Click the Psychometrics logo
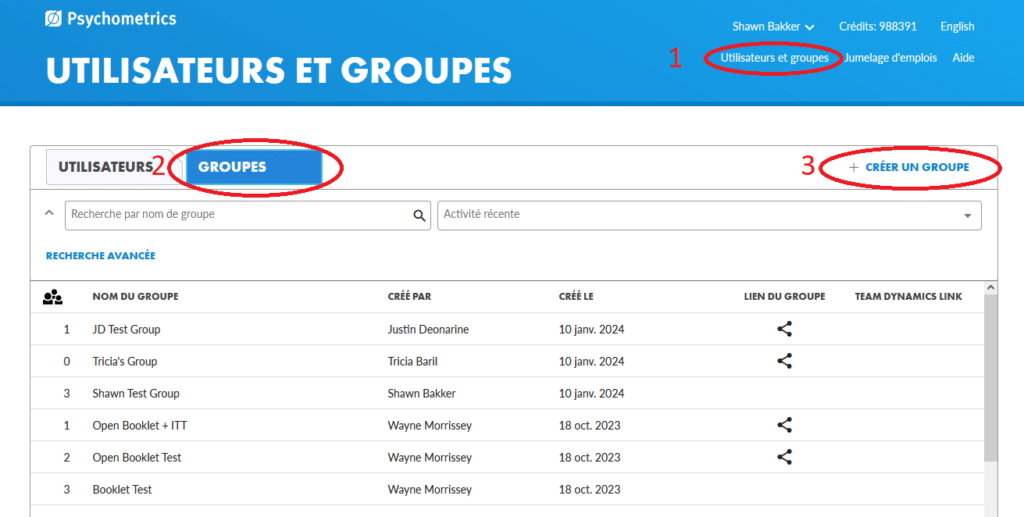1024x517 pixels. point(111,19)
